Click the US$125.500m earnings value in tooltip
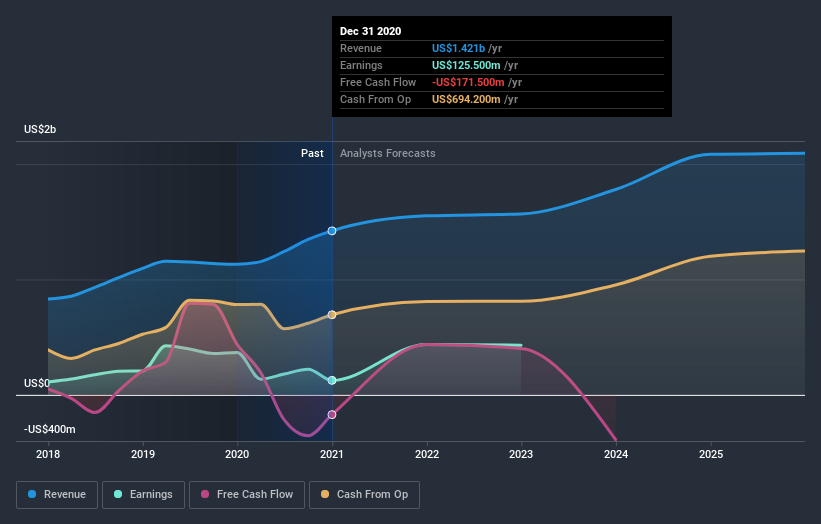This screenshot has width=821, height=524. (466, 65)
